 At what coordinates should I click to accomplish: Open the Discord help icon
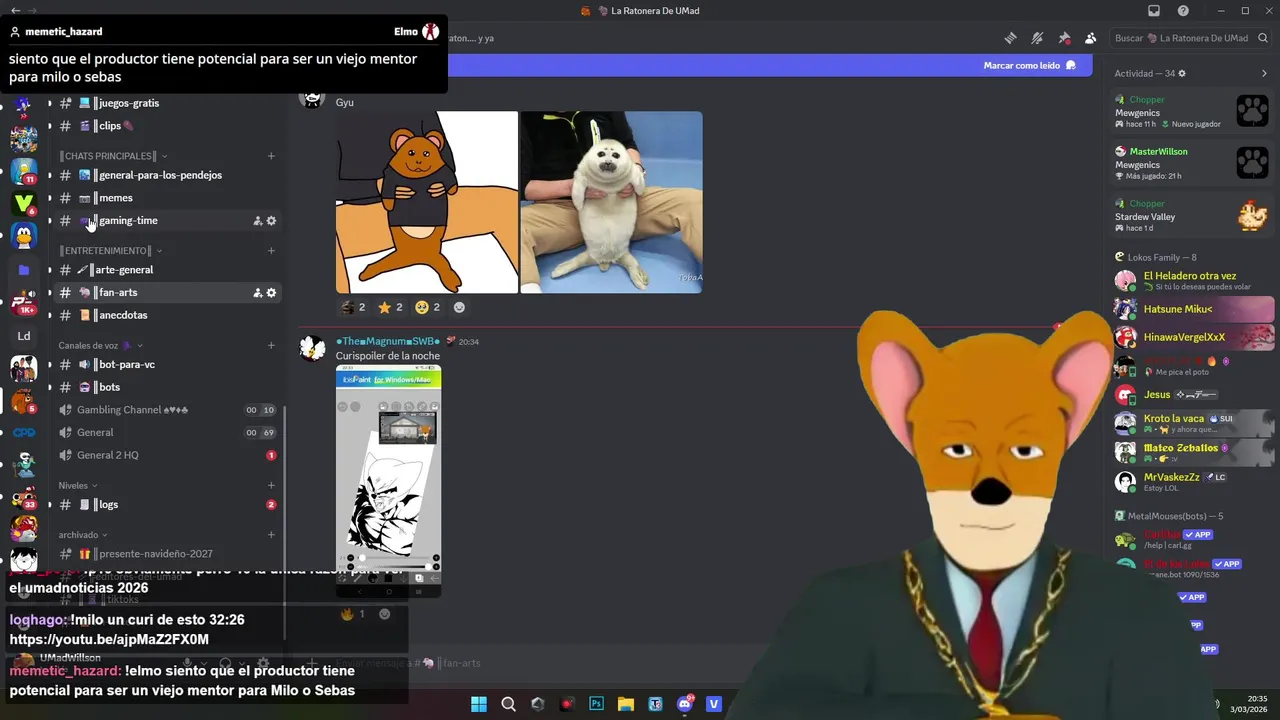[x=1183, y=11]
